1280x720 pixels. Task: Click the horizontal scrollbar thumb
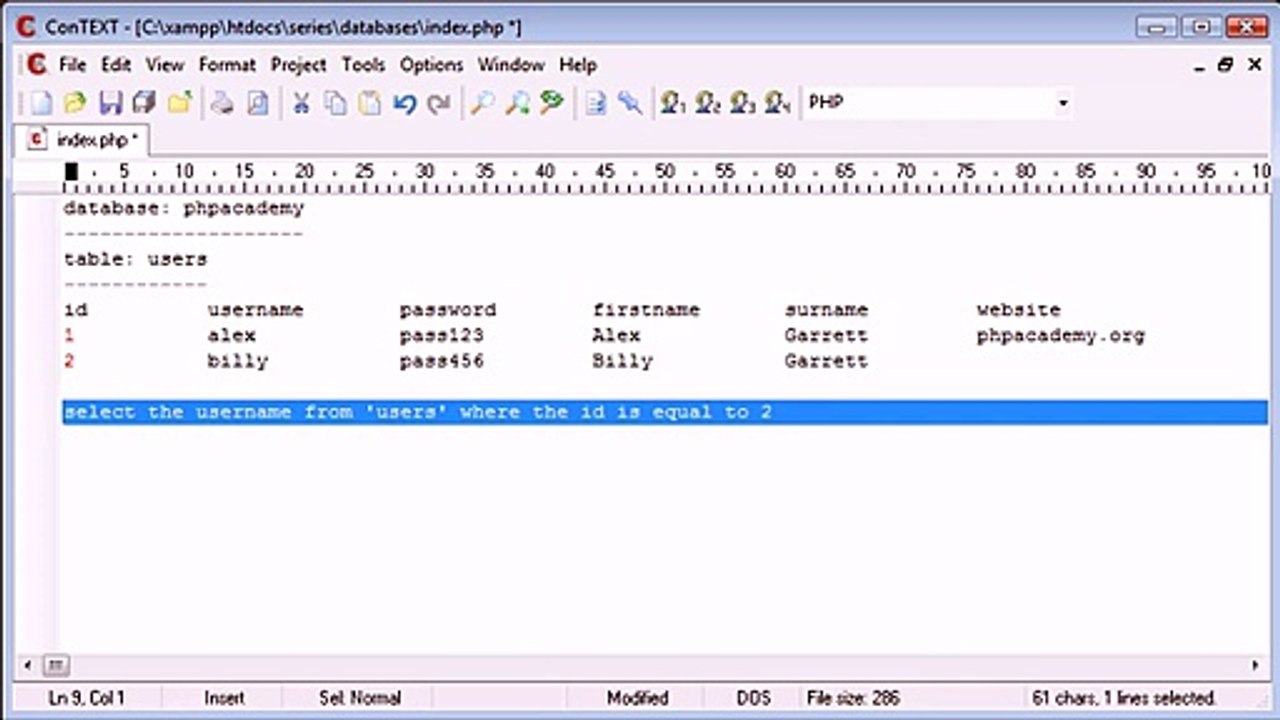(x=55, y=665)
